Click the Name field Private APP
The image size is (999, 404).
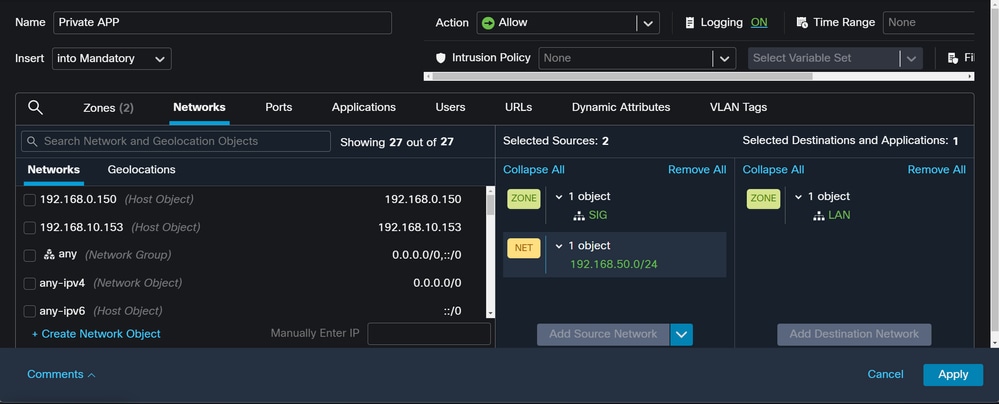(222, 23)
